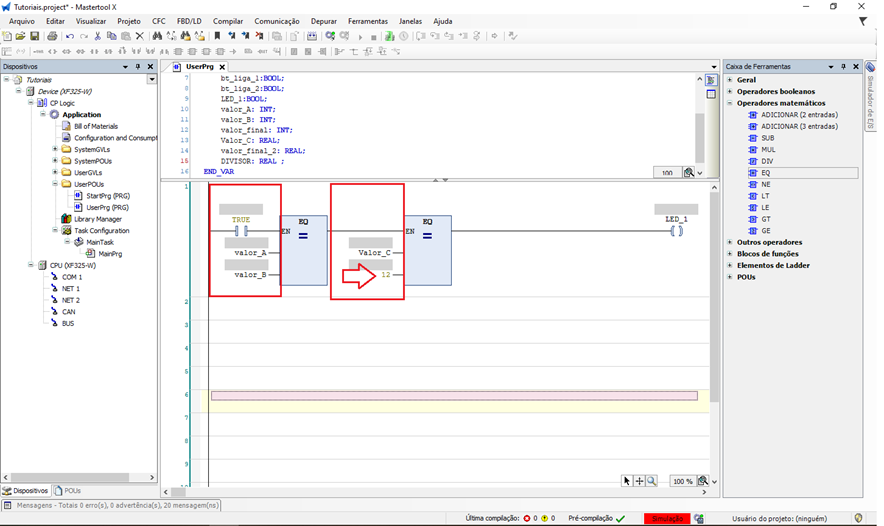The height and width of the screenshot is (526, 884).
Task: Click the Cut scissors icon
Action: [x=98, y=36]
